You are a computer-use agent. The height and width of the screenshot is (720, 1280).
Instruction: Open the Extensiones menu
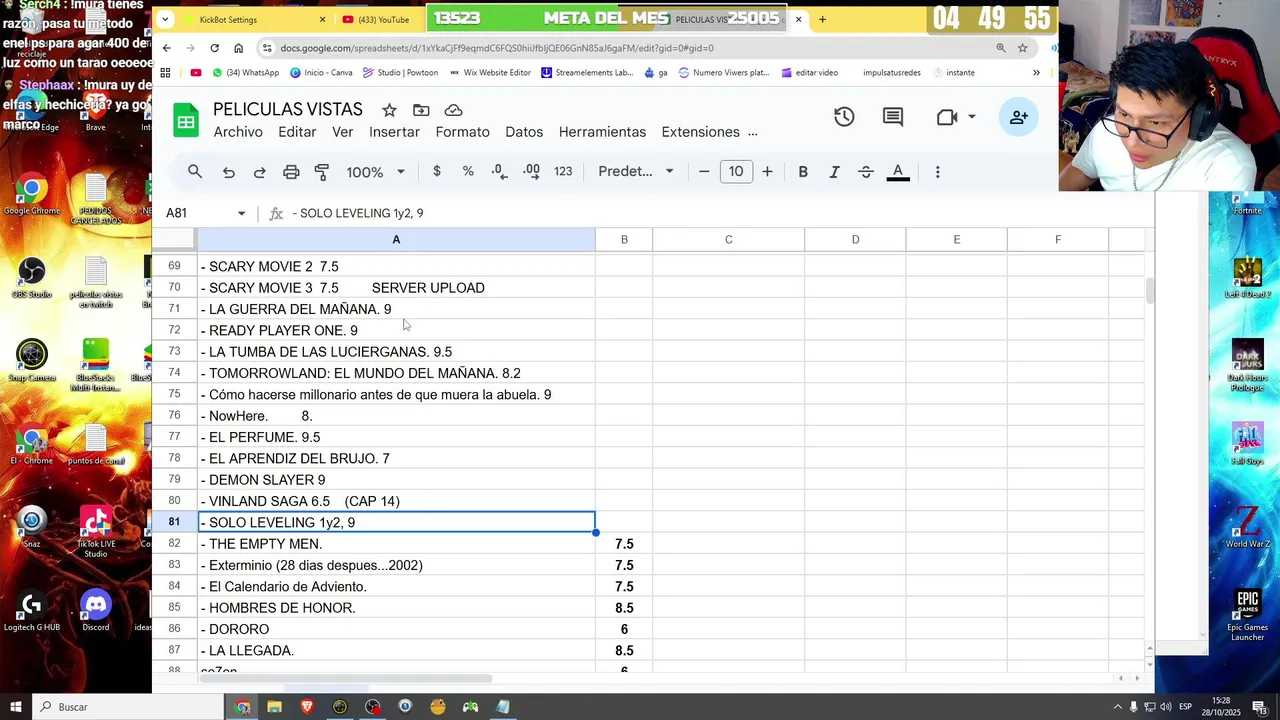700,132
